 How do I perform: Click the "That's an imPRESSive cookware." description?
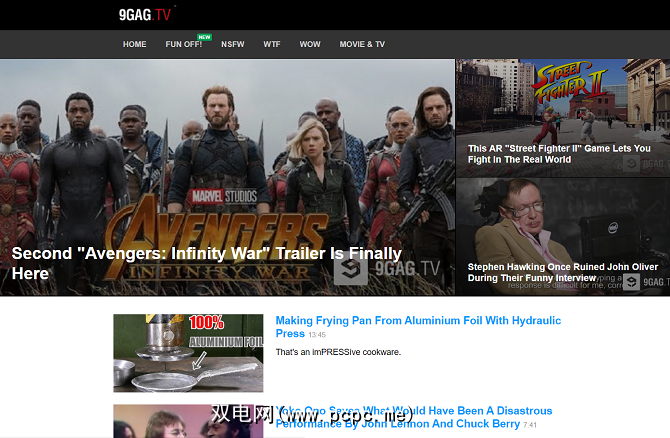(338, 352)
